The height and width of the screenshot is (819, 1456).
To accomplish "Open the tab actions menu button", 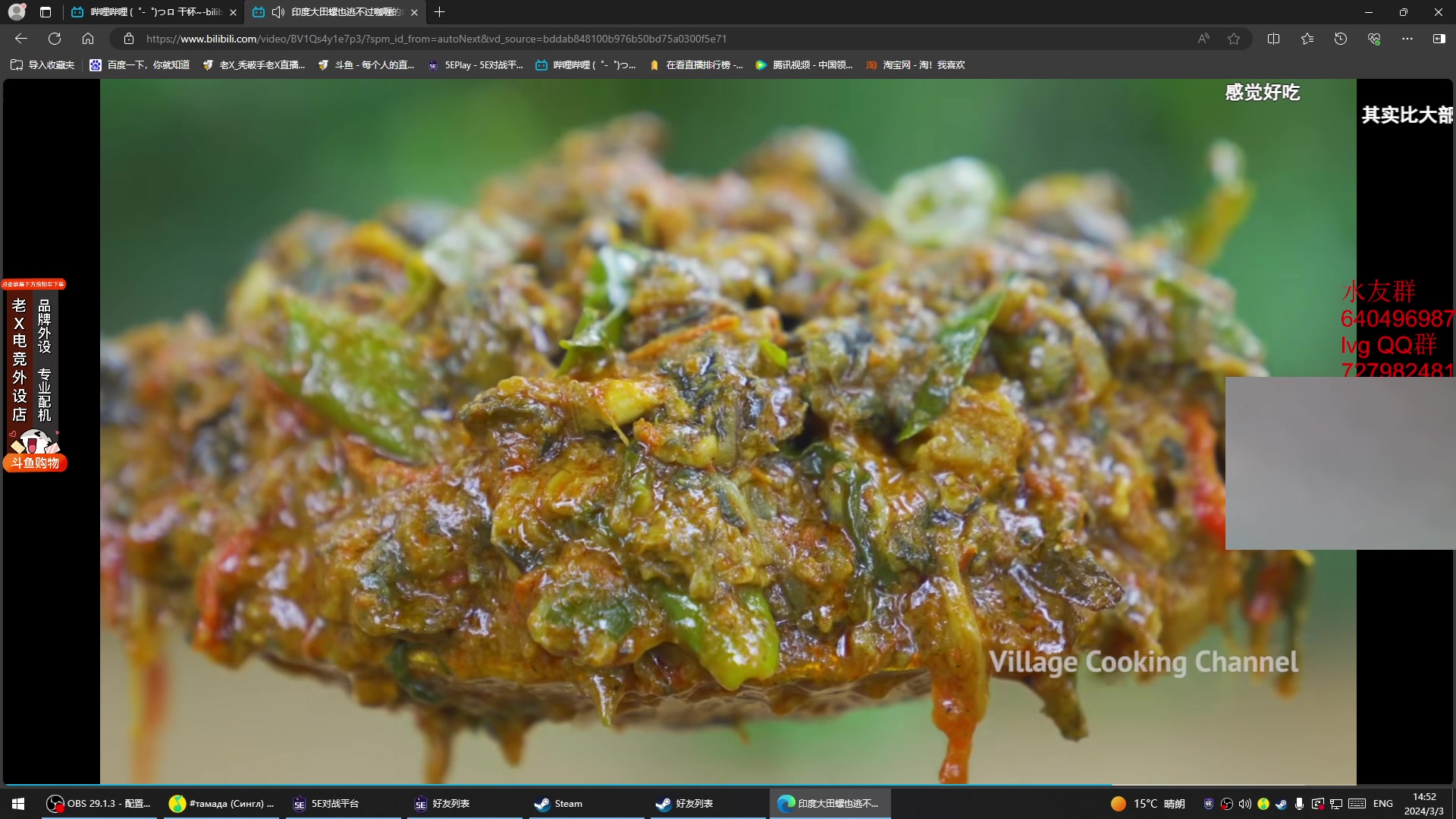I will (x=45, y=12).
